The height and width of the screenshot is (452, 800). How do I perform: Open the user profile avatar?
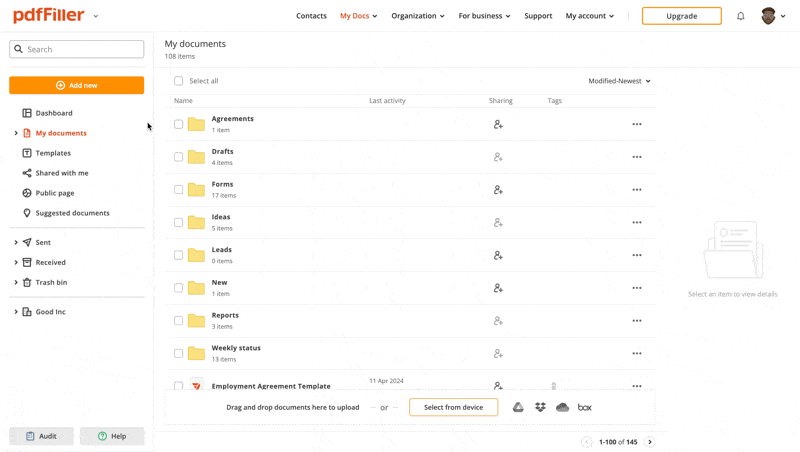click(x=768, y=16)
